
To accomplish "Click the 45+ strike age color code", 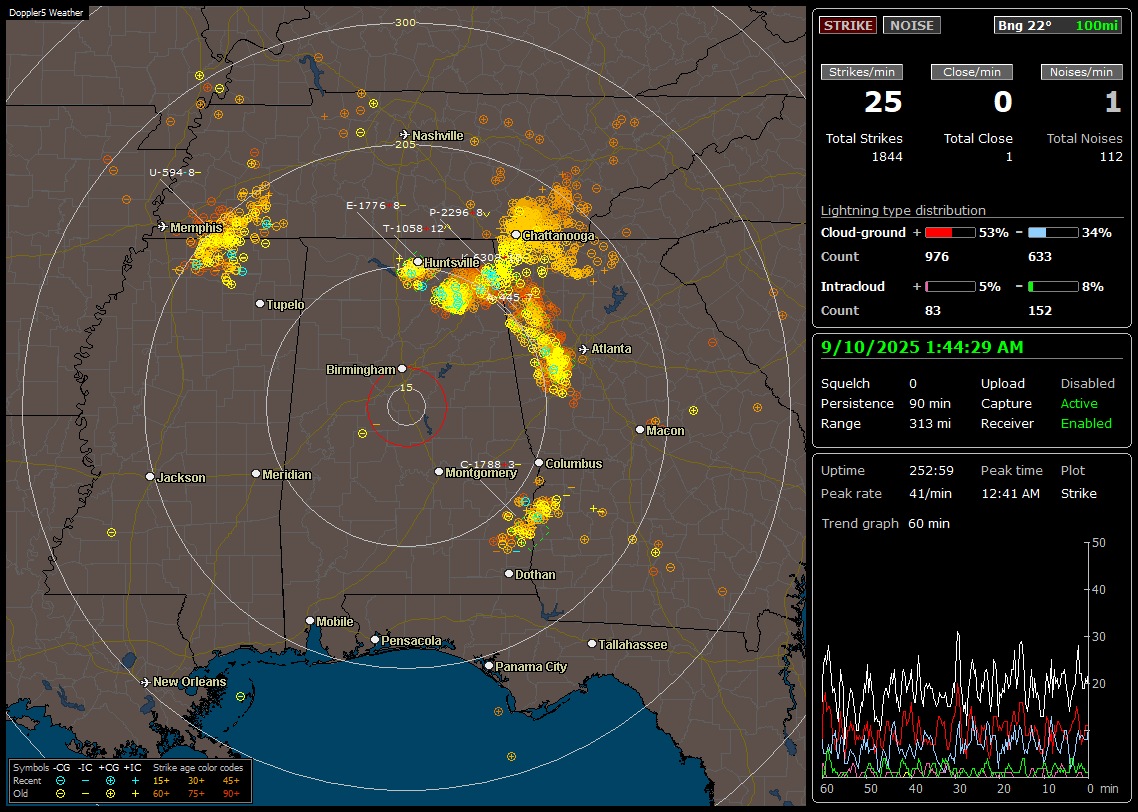I will 231,781.
